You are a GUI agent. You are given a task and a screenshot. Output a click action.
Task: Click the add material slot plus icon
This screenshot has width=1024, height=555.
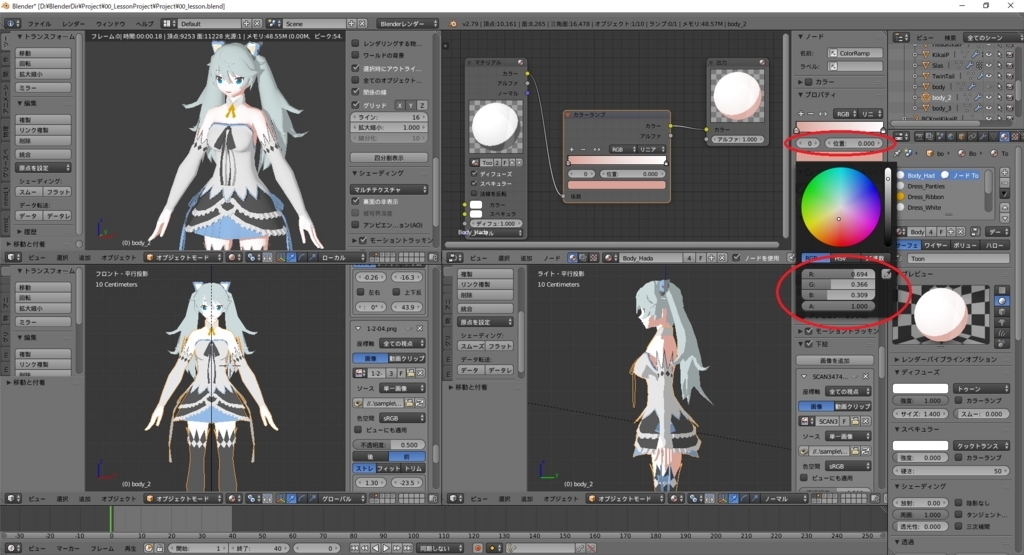pos(1004,172)
